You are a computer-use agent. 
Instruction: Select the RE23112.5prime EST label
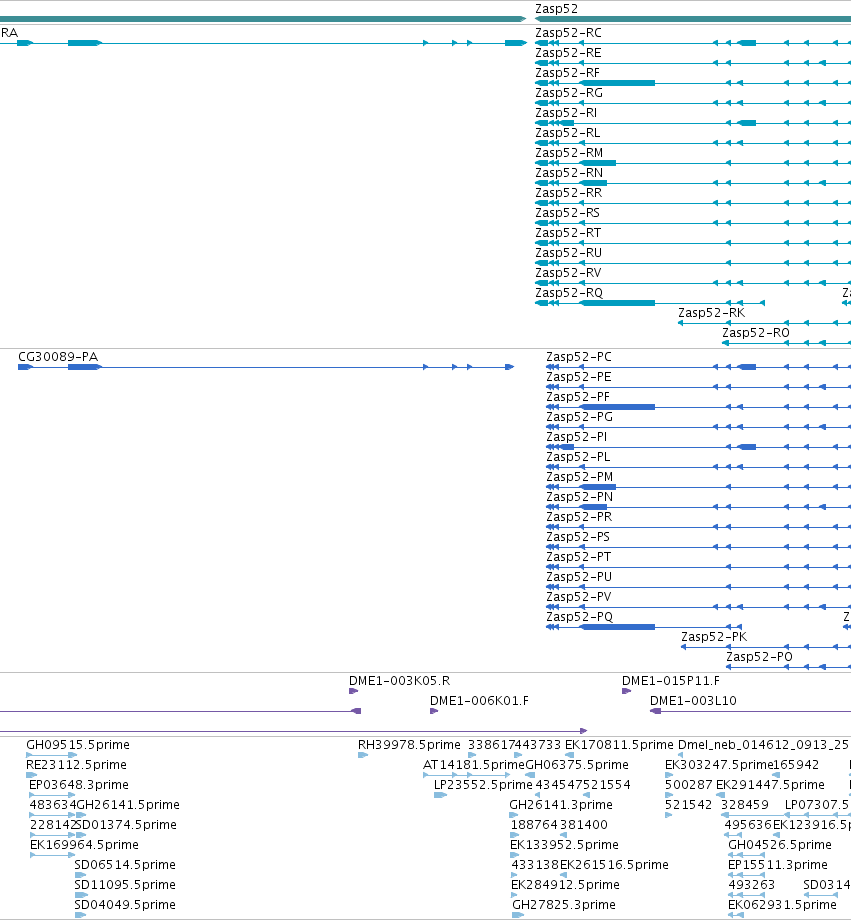pos(76,765)
